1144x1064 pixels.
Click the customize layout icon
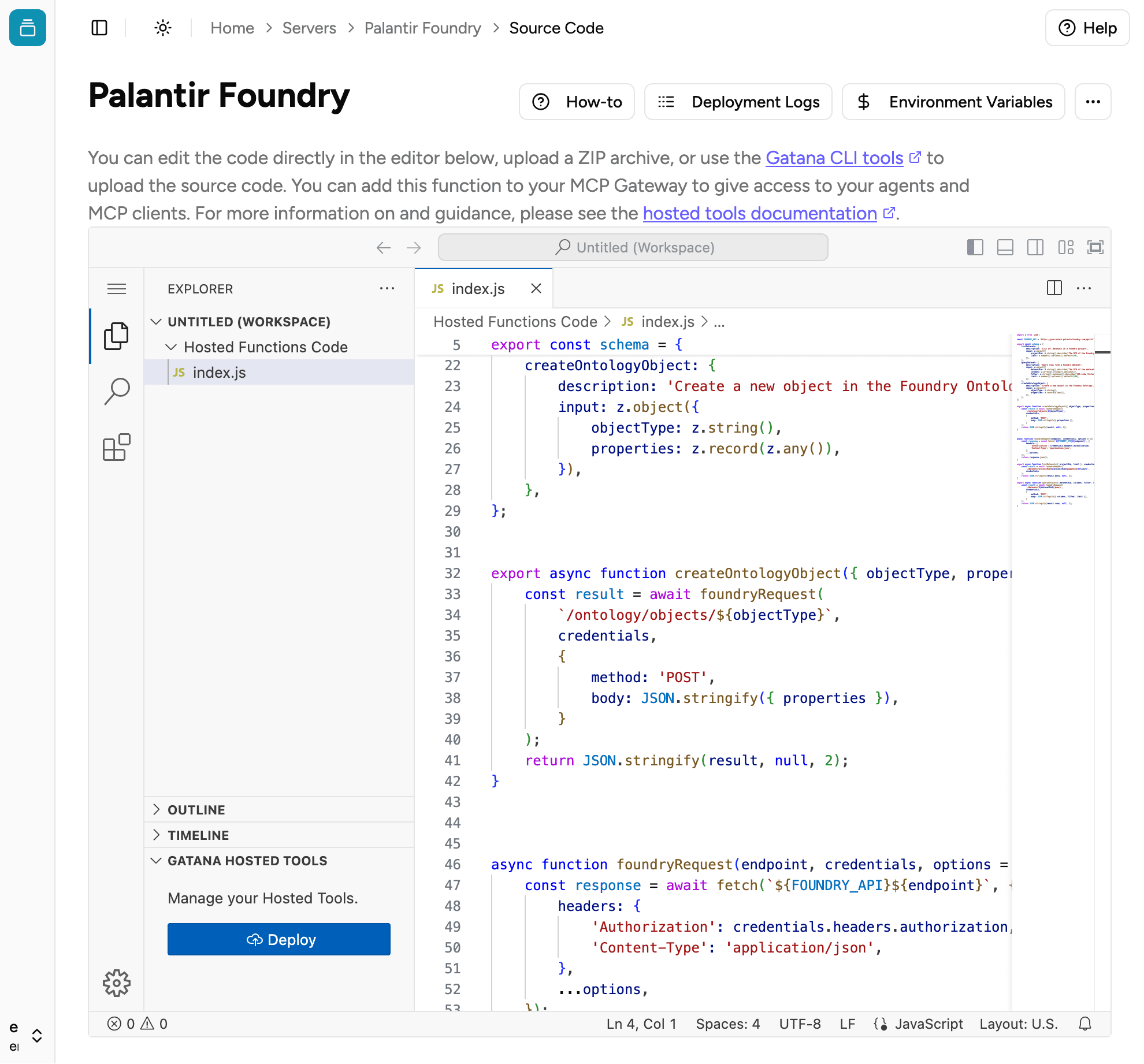click(1065, 247)
